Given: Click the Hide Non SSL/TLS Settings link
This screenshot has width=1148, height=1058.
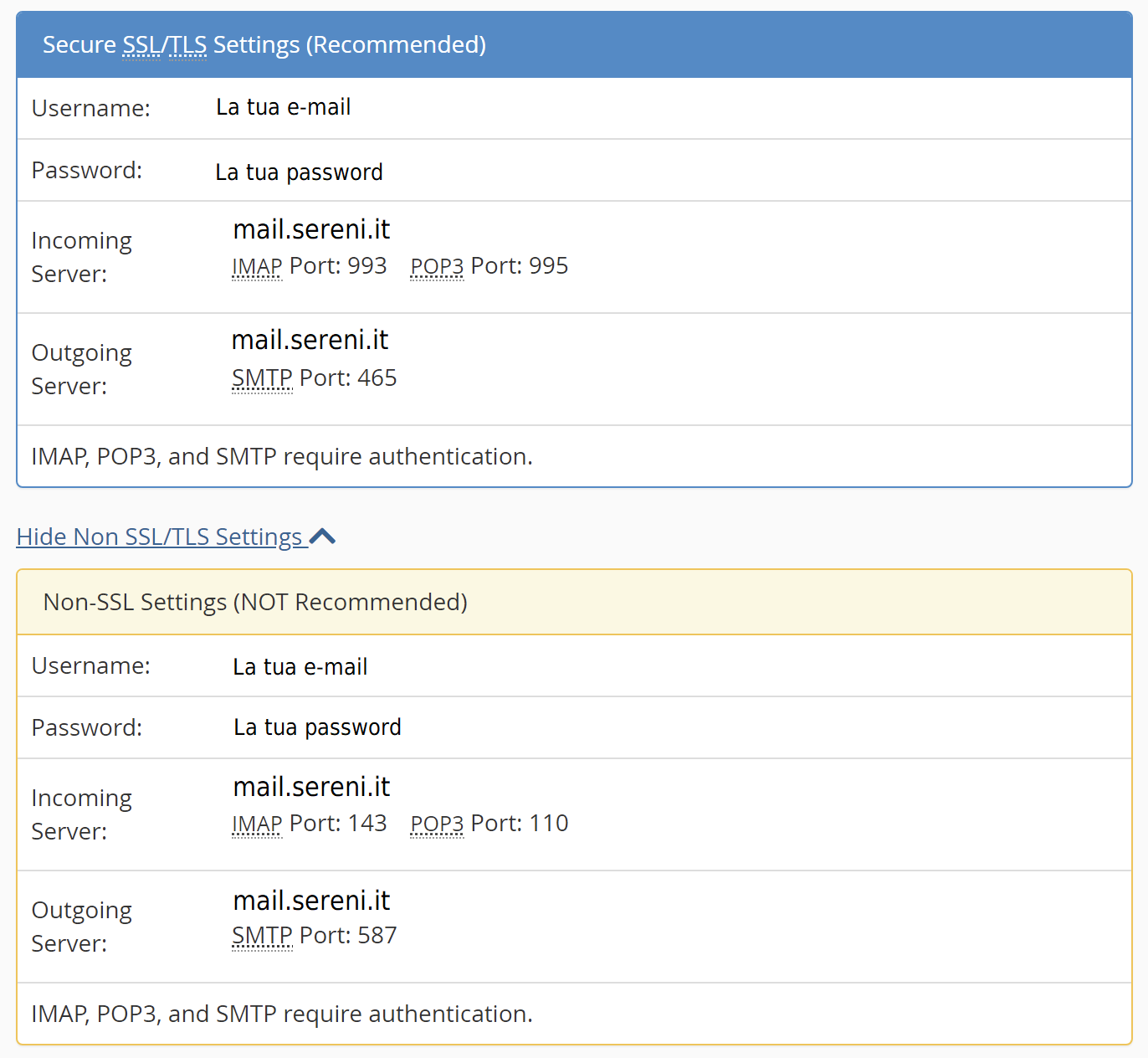Looking at the screenshot, I should click(x=159, y=537).
